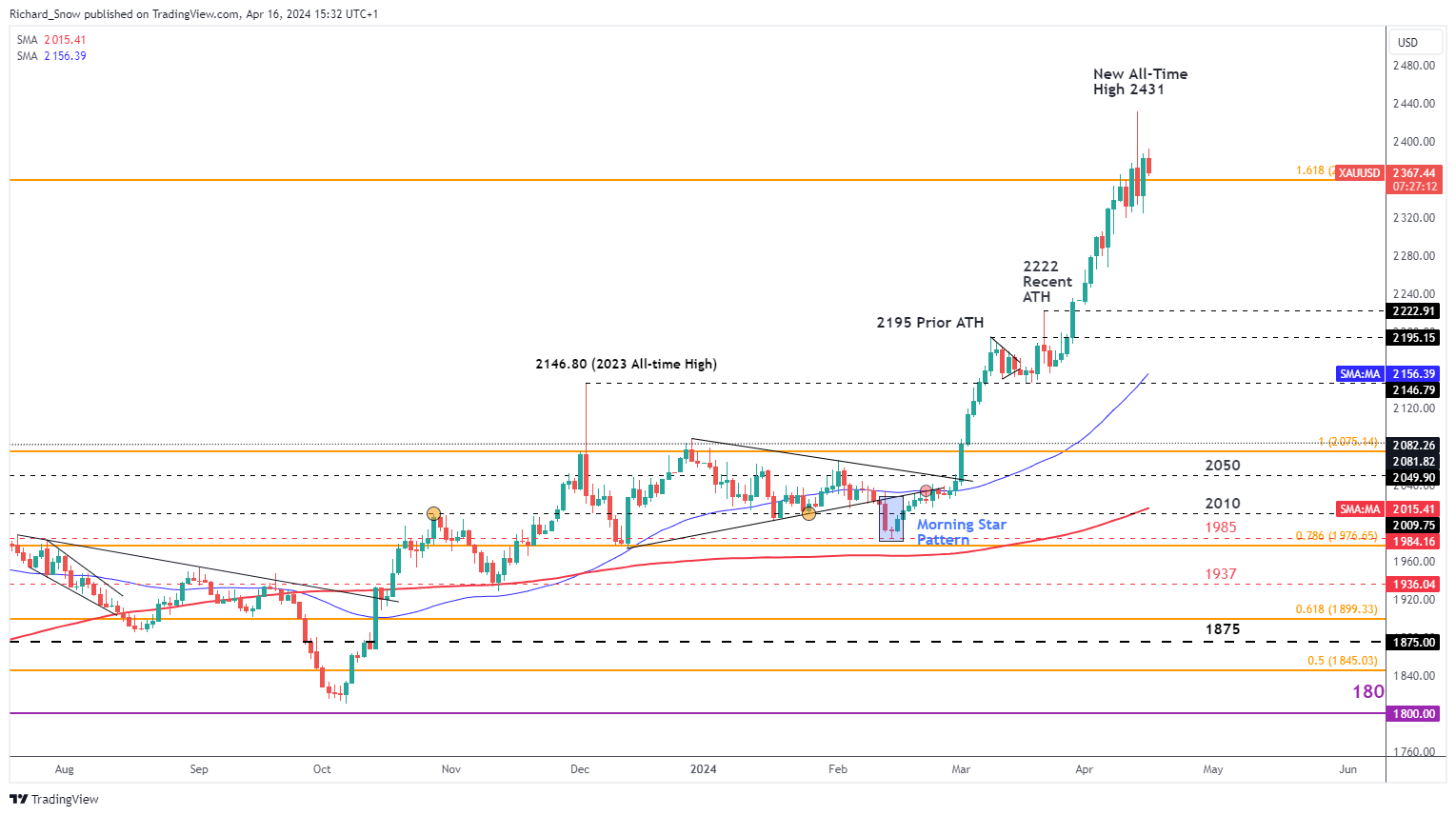Click the '2222 Recent ATH' annotation

(x=1047, y=282)
